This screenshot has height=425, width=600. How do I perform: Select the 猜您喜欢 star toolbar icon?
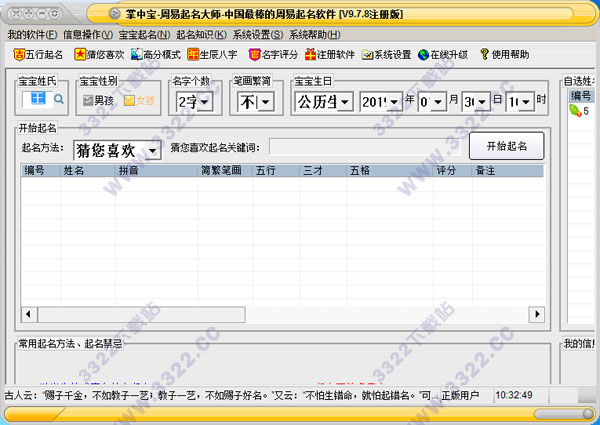[80, 54]
